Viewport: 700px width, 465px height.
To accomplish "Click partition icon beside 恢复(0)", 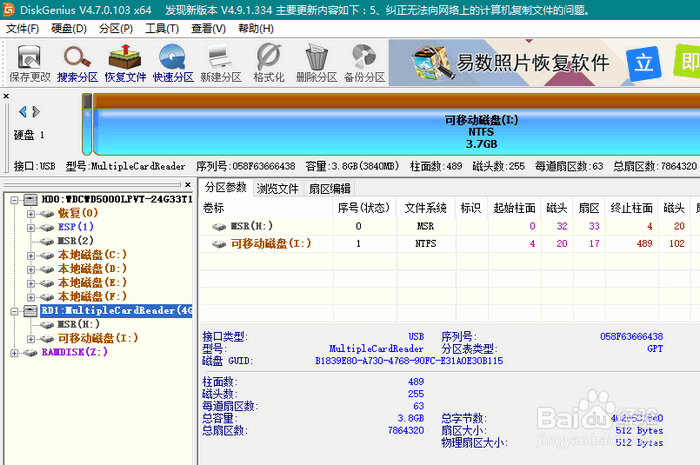I will click(47, 214).
